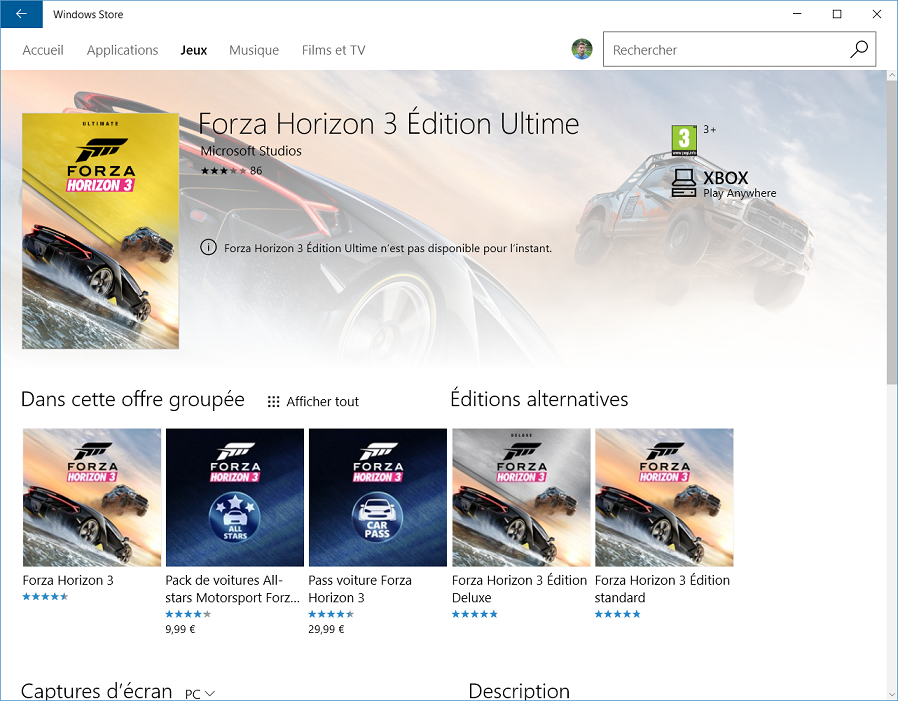
Task: Open the user profile avatar
Action: coord(582,49)
